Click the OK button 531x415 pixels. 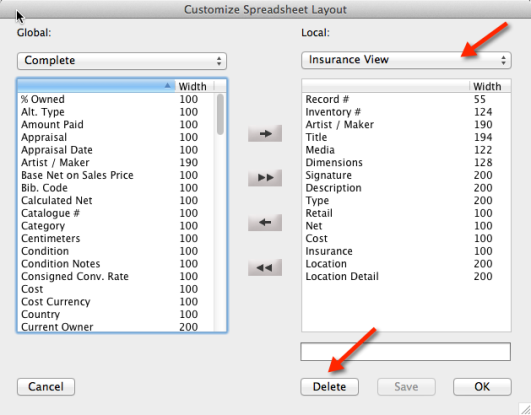(482, 387)
